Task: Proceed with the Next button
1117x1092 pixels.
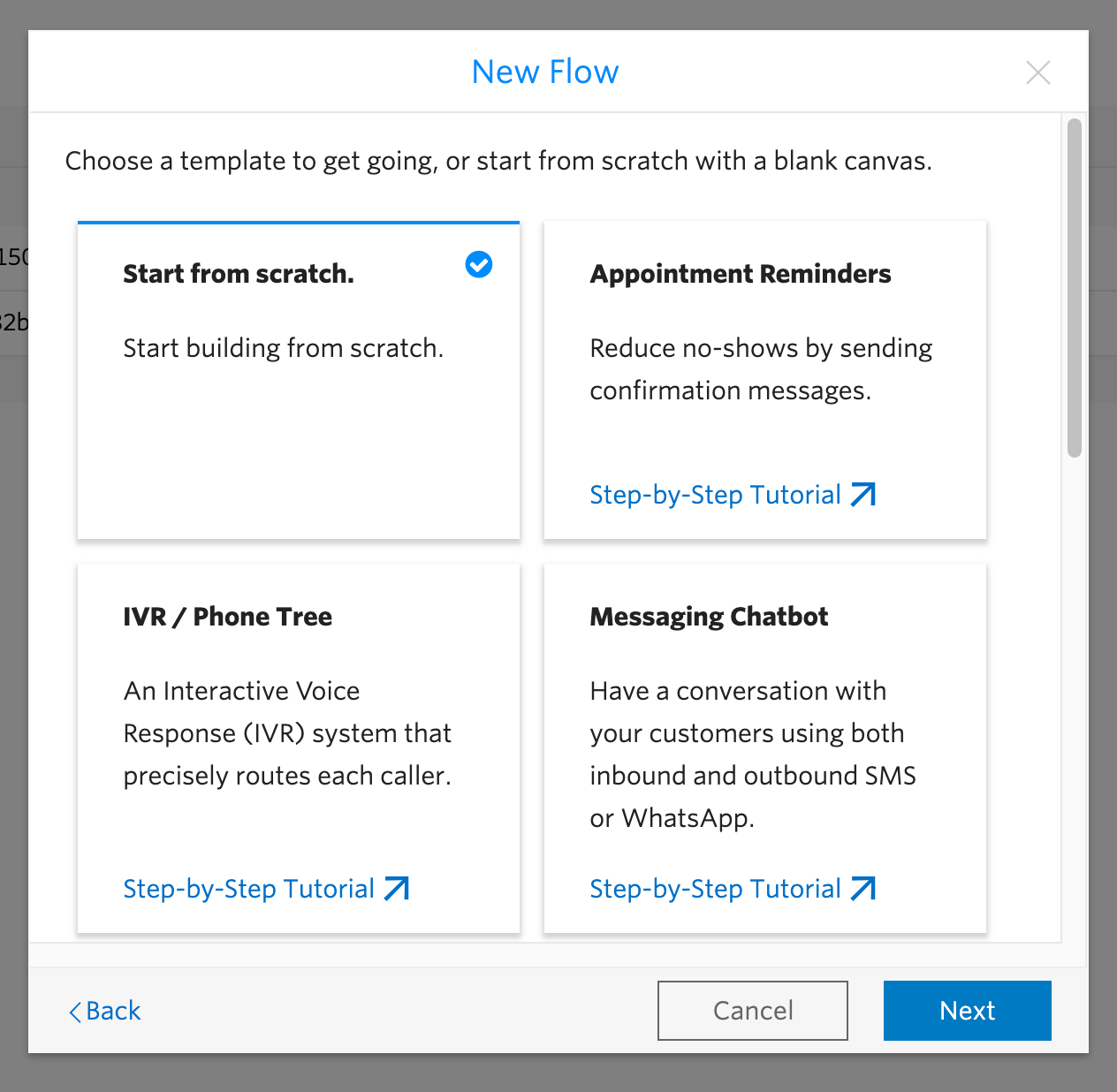Action: 968,1011
